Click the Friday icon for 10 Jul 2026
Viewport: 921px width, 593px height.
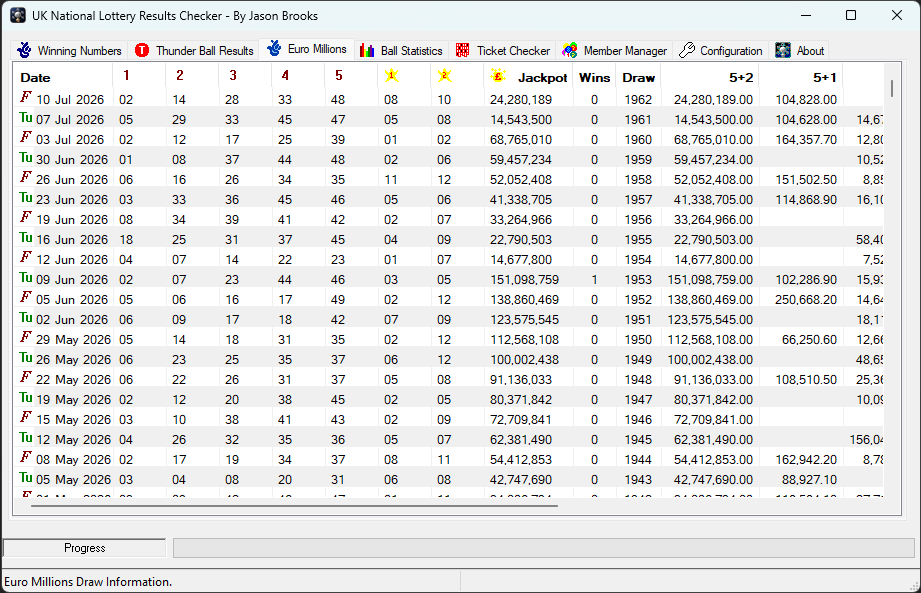(x=26, y=97)
